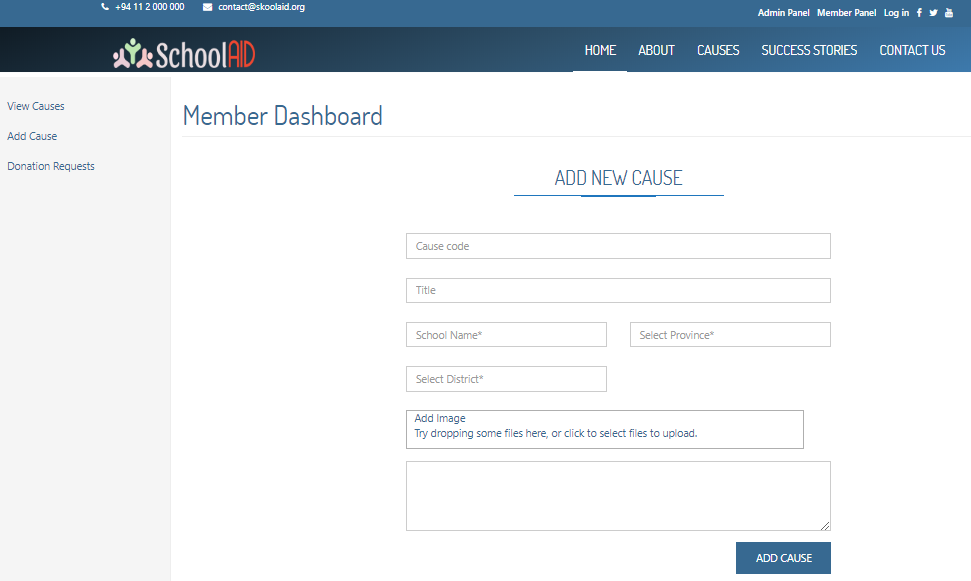The height and width of the screenshot is (581, 971).
Task: Go to the HOME menu item
Action: coord(600,50)
